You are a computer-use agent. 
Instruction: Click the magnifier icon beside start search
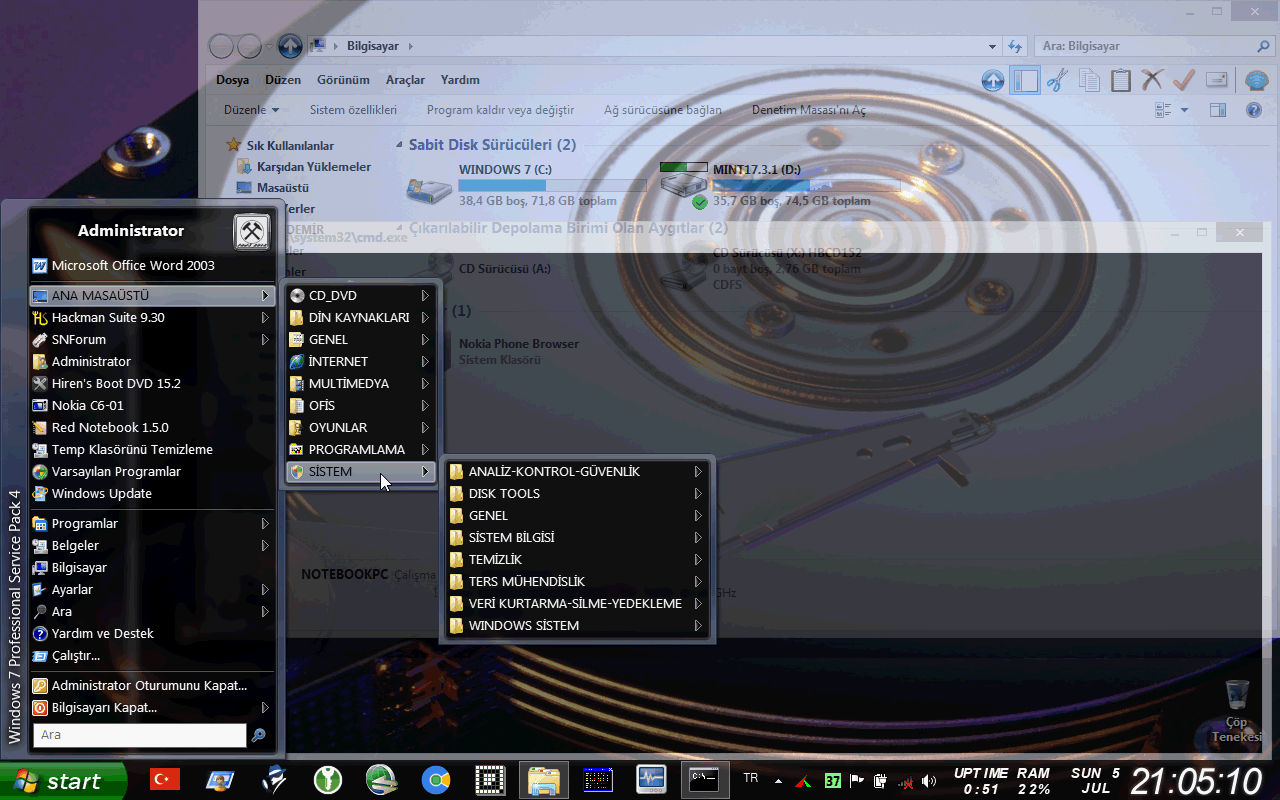pyautogui.click(x=259, y=735)
